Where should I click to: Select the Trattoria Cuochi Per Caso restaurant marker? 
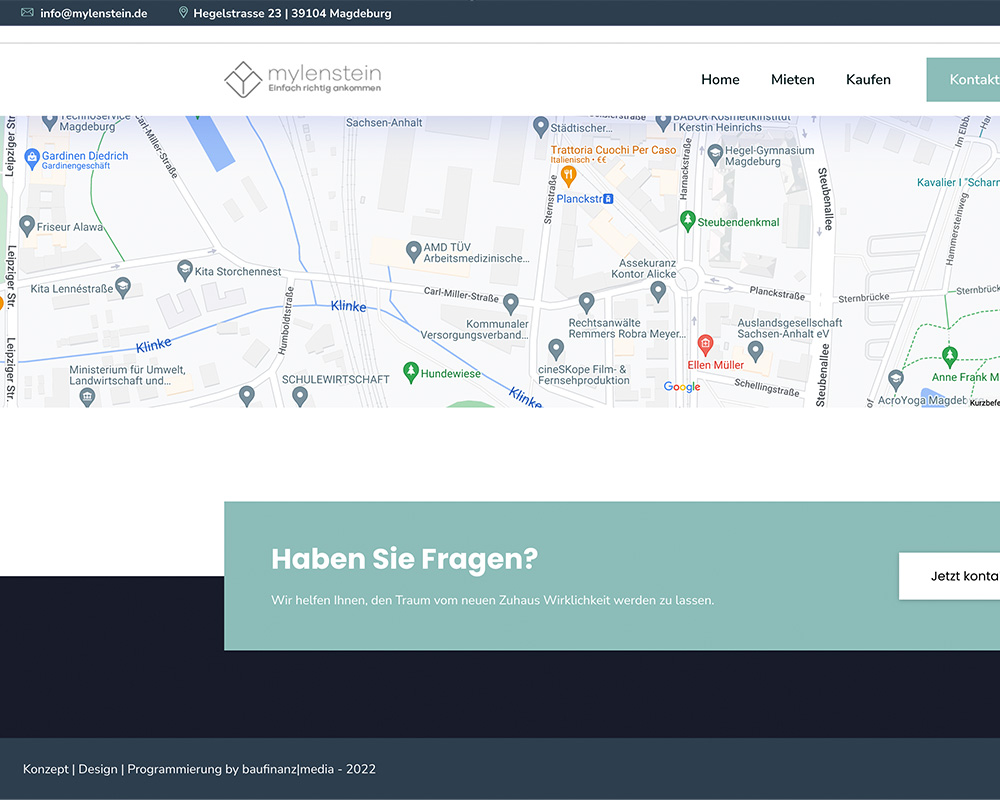coord(568,175)
